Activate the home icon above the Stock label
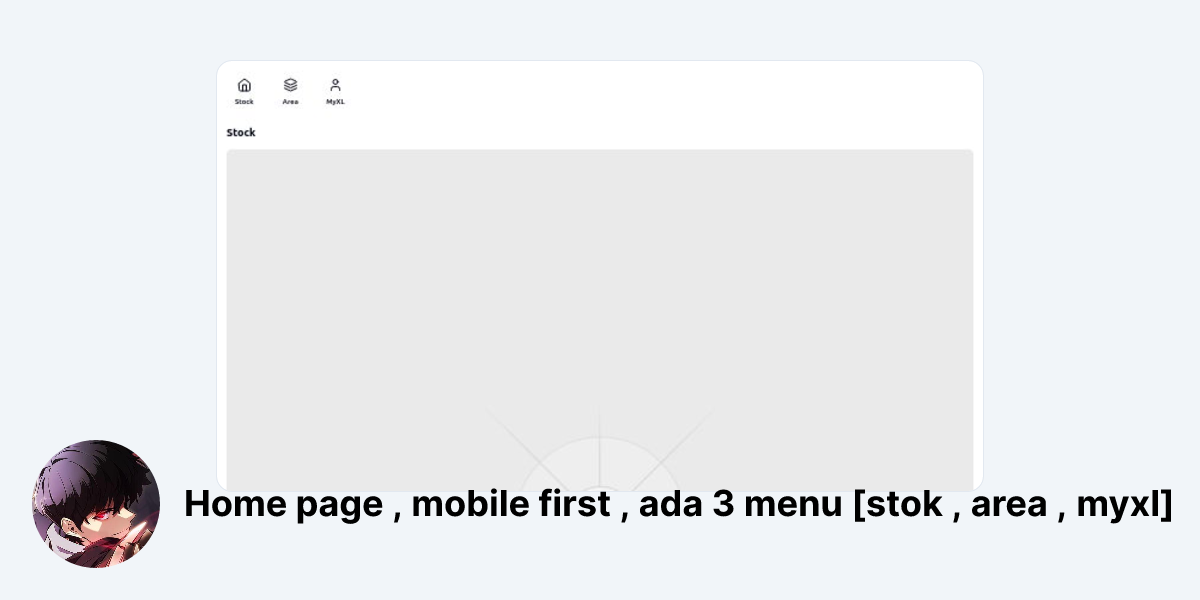The width and height of the screenshot is (1200, 600). tap(244, 85)
